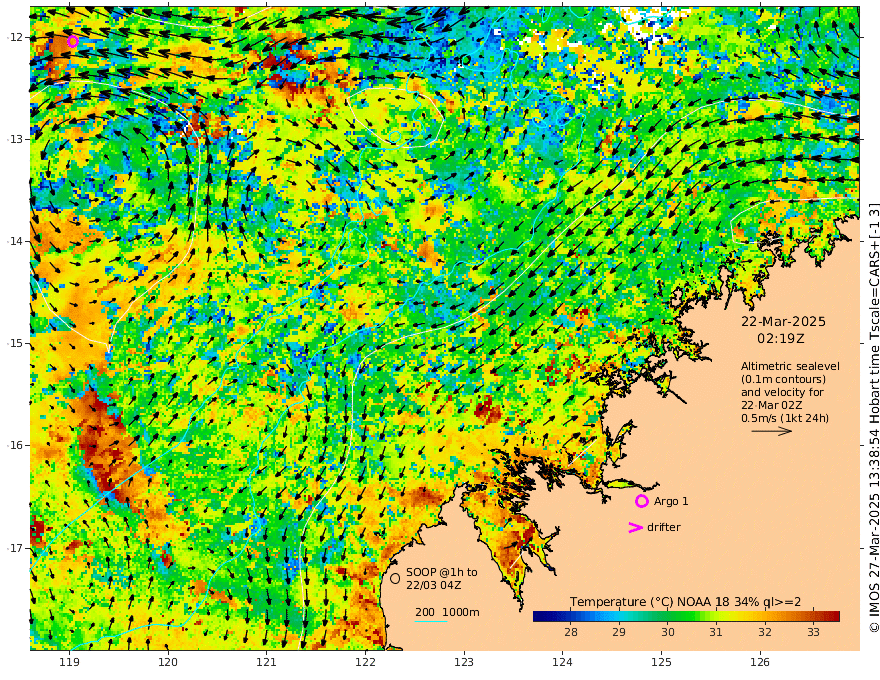Click colorbar tick label 33
Image resolution: width=880 pixels, height=680 pixels.
813,632
